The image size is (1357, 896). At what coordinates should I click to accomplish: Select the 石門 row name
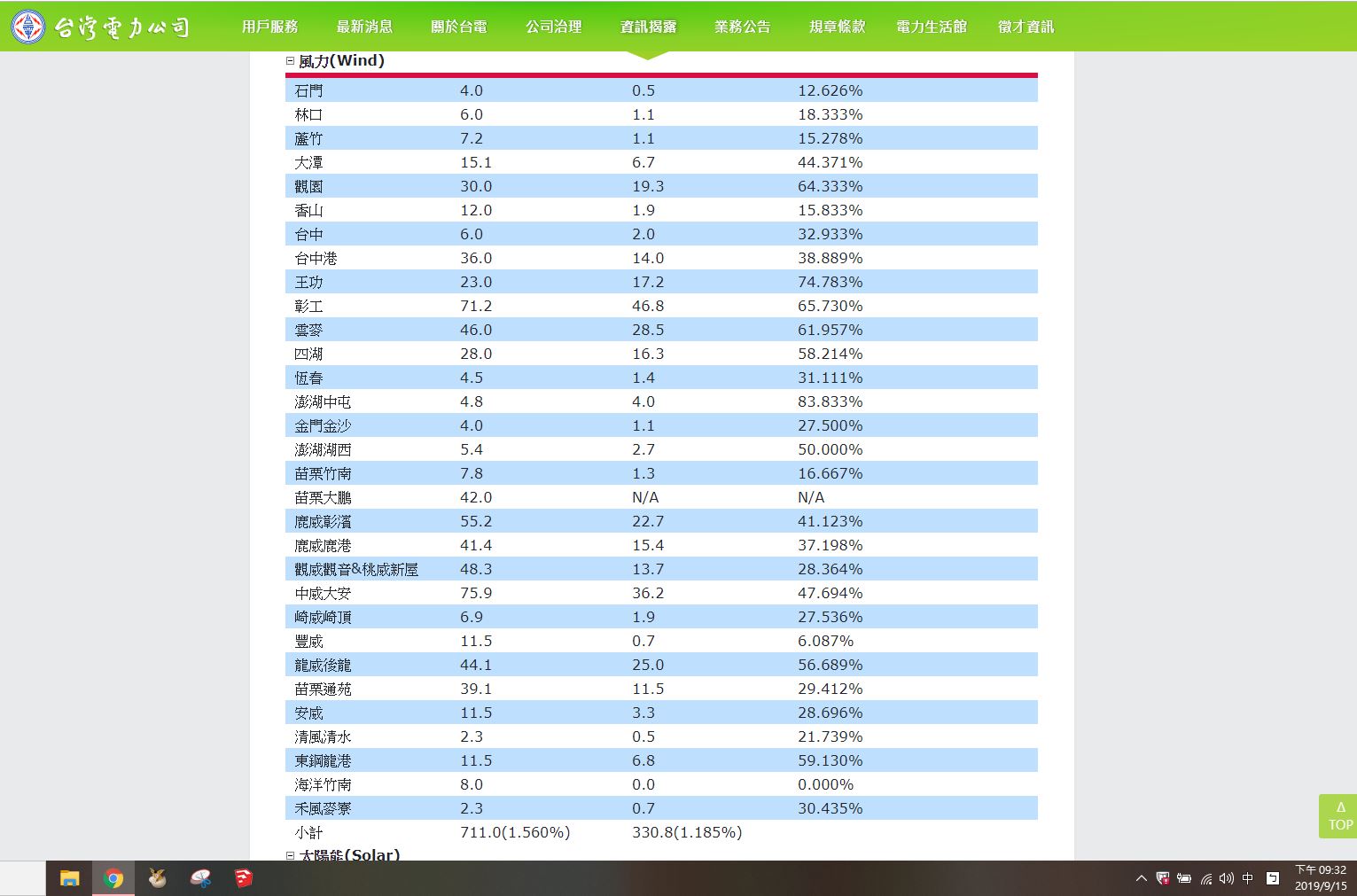coord(308,90)
